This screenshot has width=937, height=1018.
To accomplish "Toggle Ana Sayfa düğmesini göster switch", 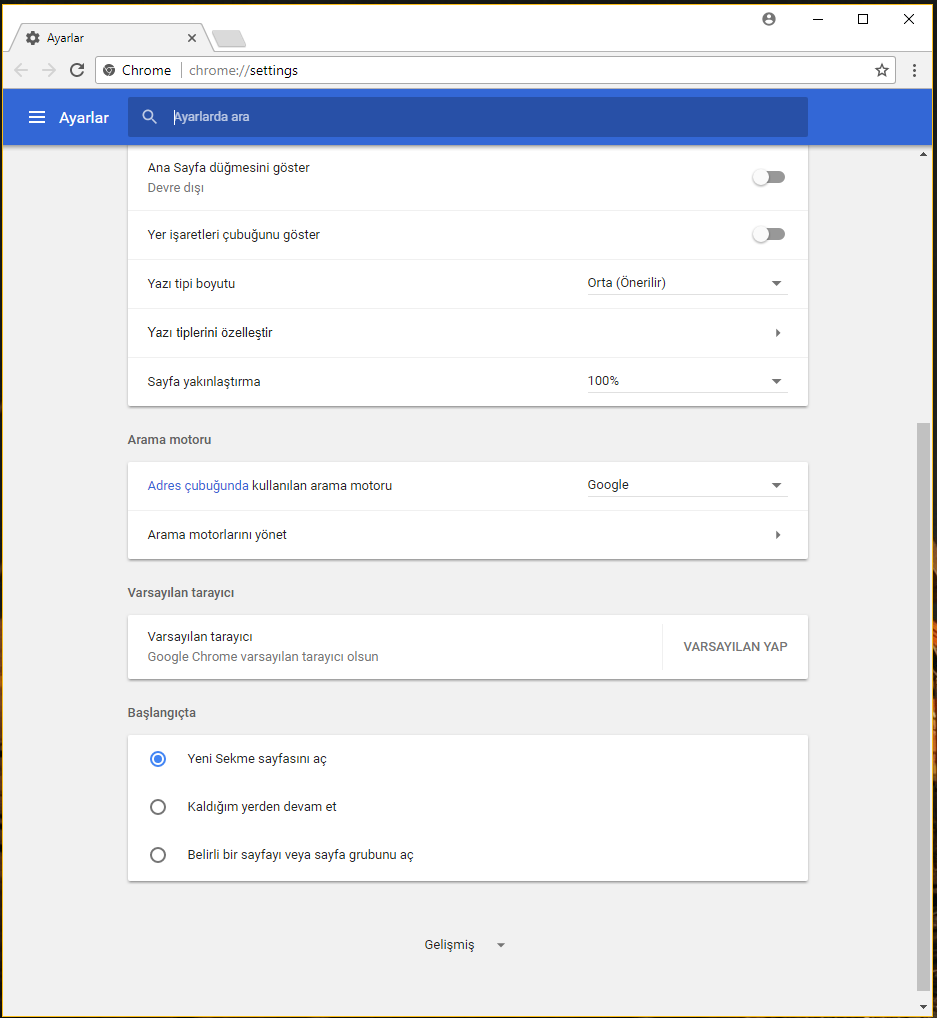I will 769,177.
